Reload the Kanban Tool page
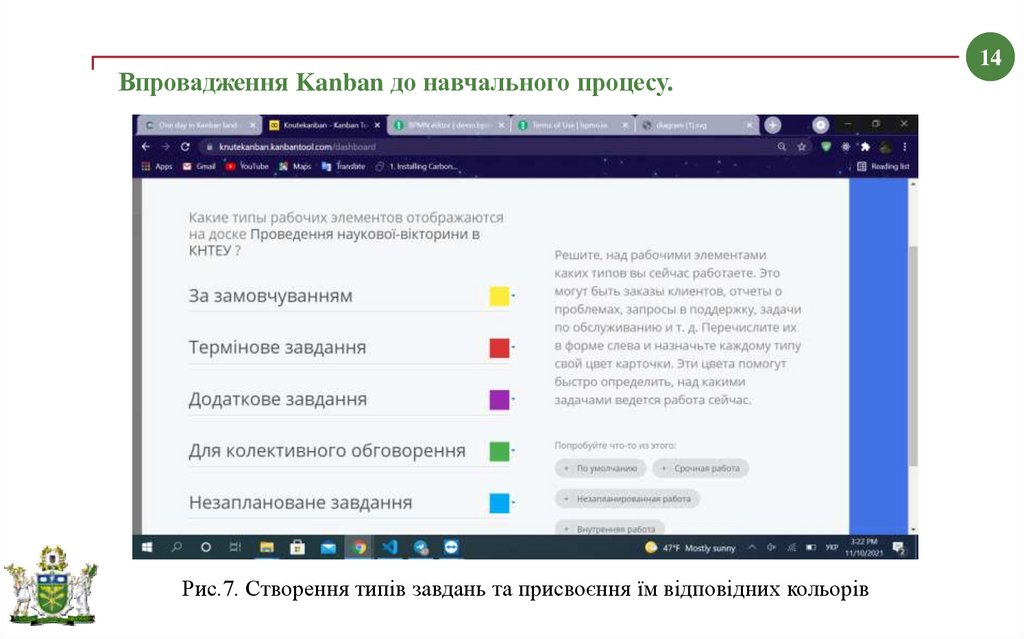The image size is (1024, 639). (185, 147)
